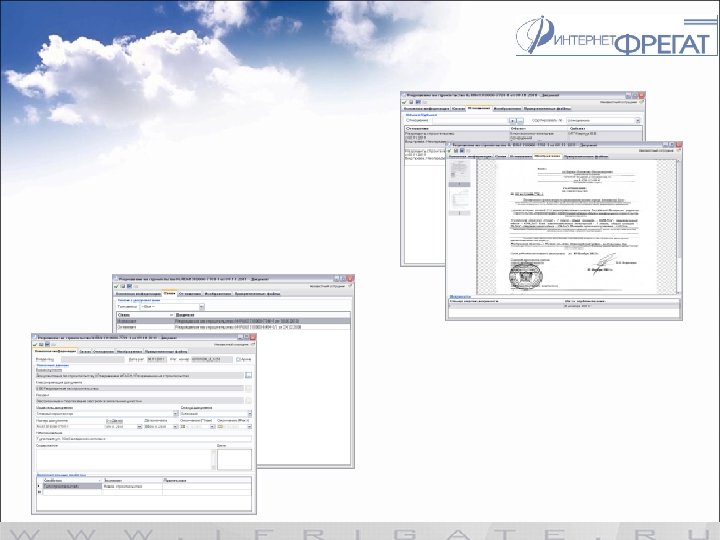720x540 pixels.
Task: Click the Наименование input field in main window
Action: coord(144,439)
